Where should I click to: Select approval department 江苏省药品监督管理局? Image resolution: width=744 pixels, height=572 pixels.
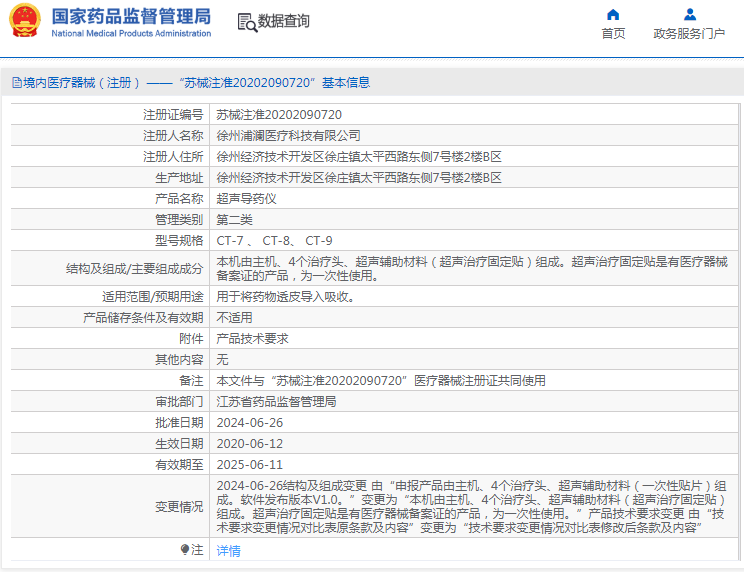click(x=276, y=402)
